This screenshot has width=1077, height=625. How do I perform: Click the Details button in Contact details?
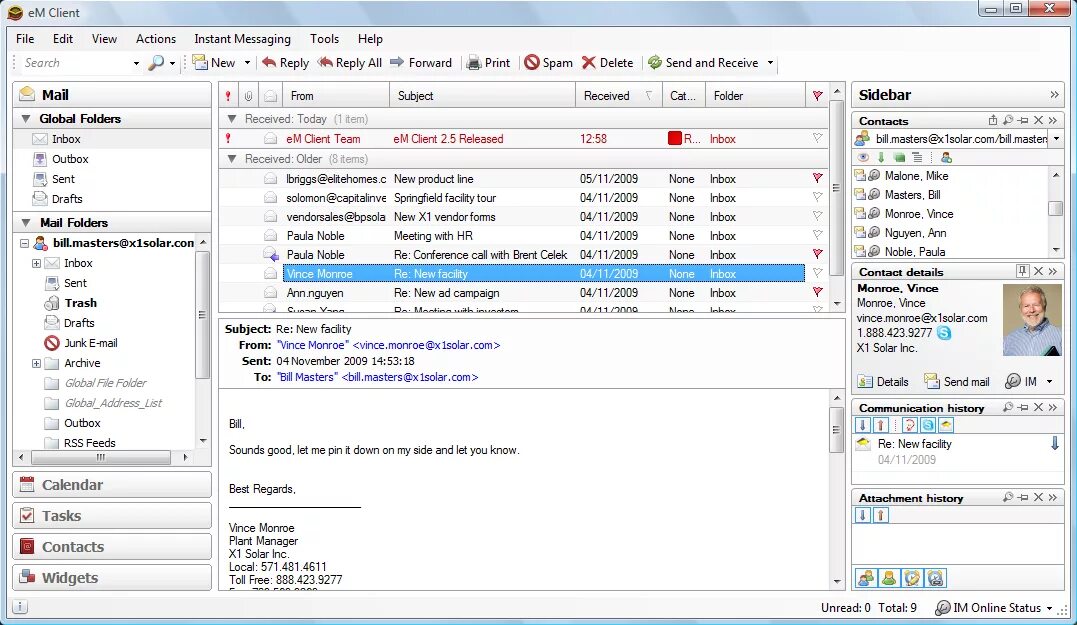click(883, 381)
